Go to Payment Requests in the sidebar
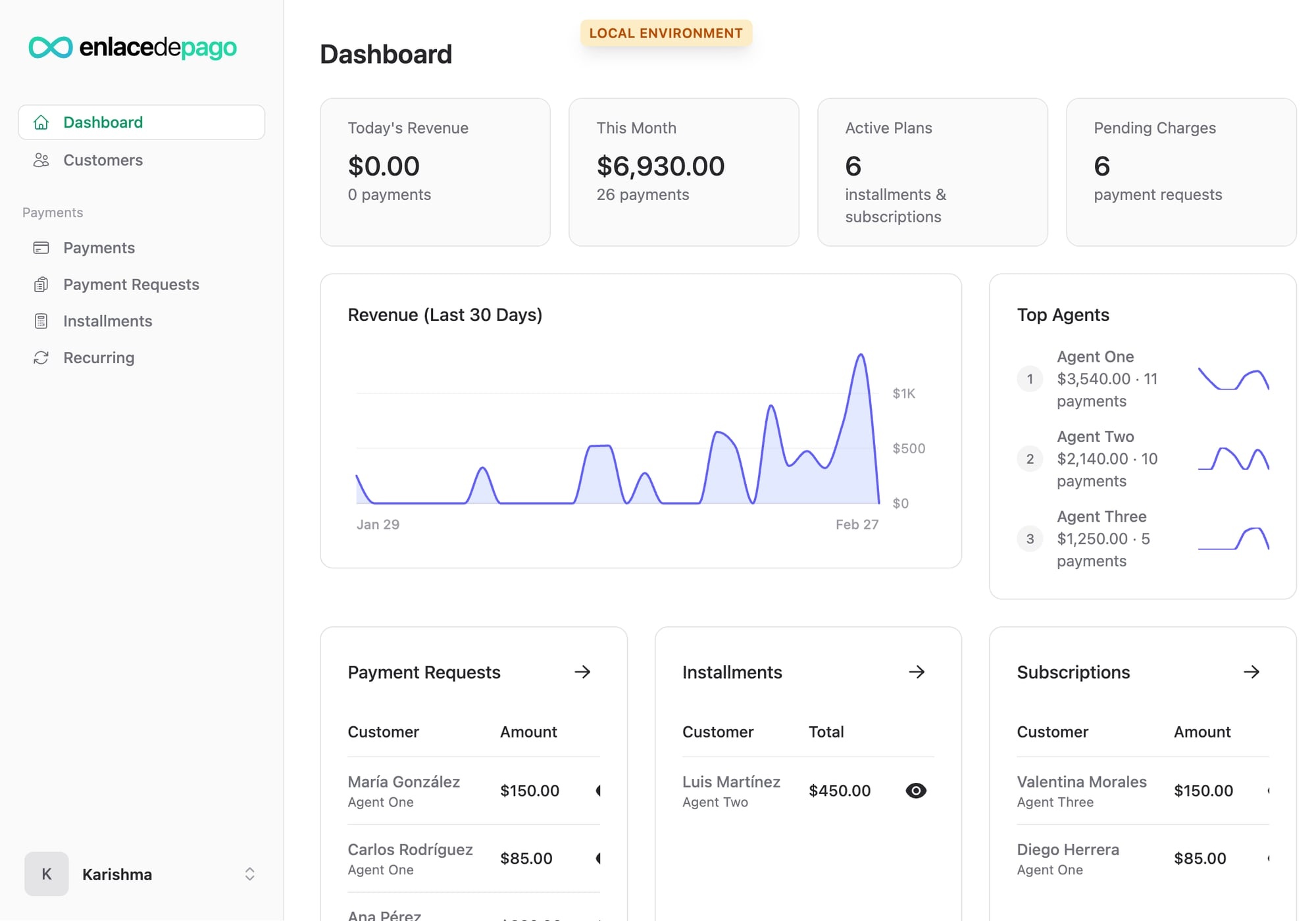1316x921 pixels. 131,284
